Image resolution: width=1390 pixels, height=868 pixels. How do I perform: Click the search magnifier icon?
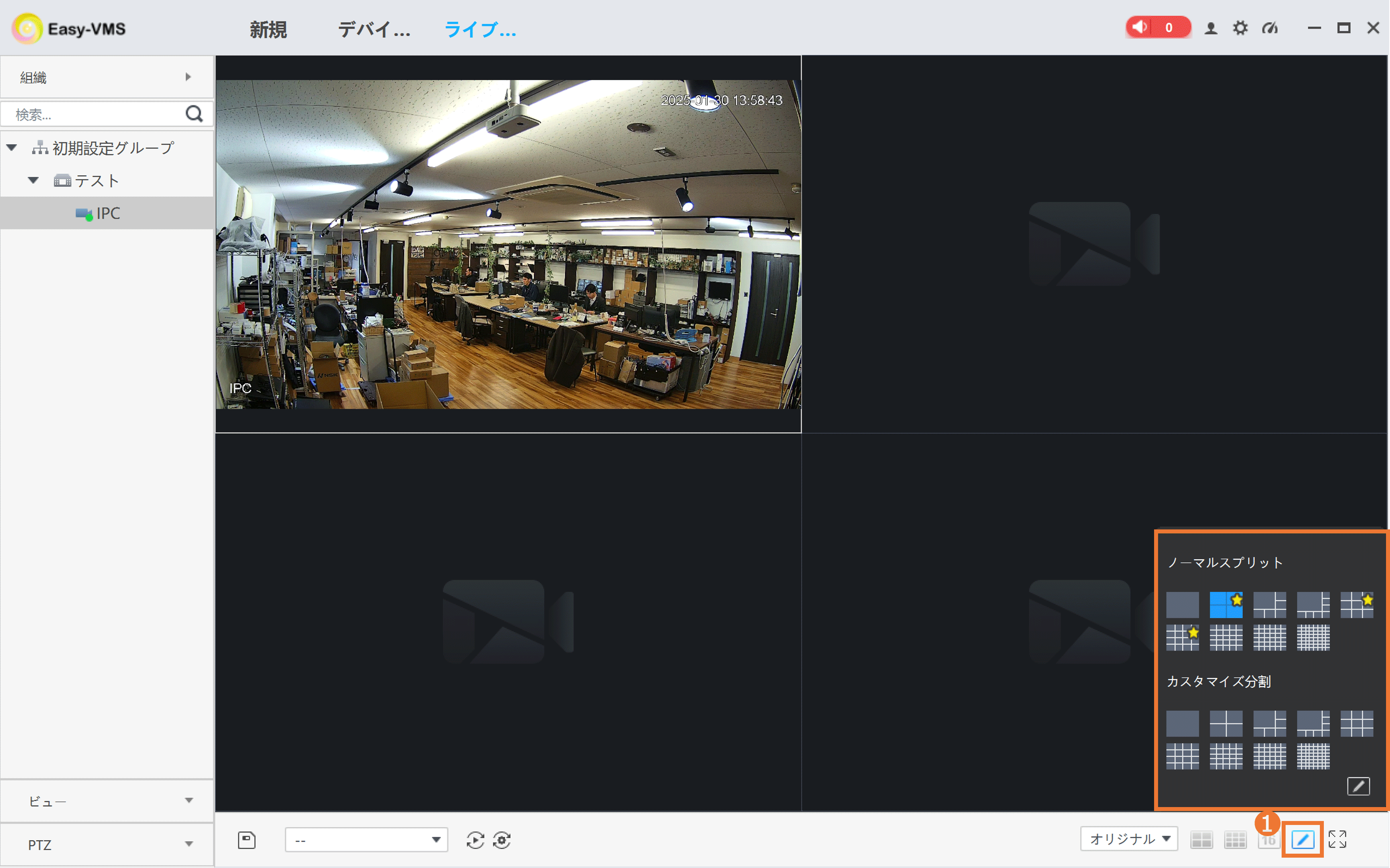pyautogui.click(x=194, y=114)
